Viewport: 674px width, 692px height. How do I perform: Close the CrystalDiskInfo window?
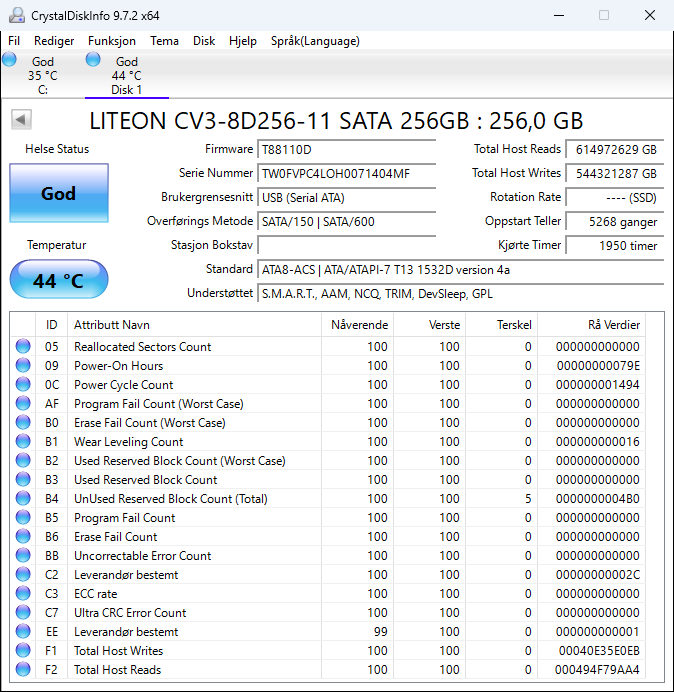[x=650, y=15]
